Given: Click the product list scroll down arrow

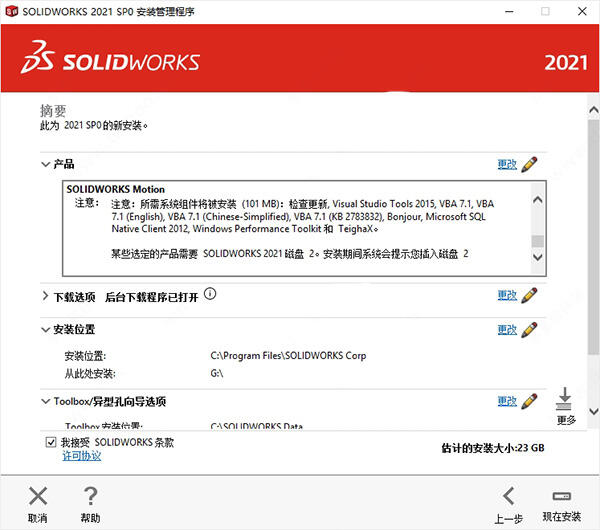Looking at the screenshot, I should (x=538, y=257).
